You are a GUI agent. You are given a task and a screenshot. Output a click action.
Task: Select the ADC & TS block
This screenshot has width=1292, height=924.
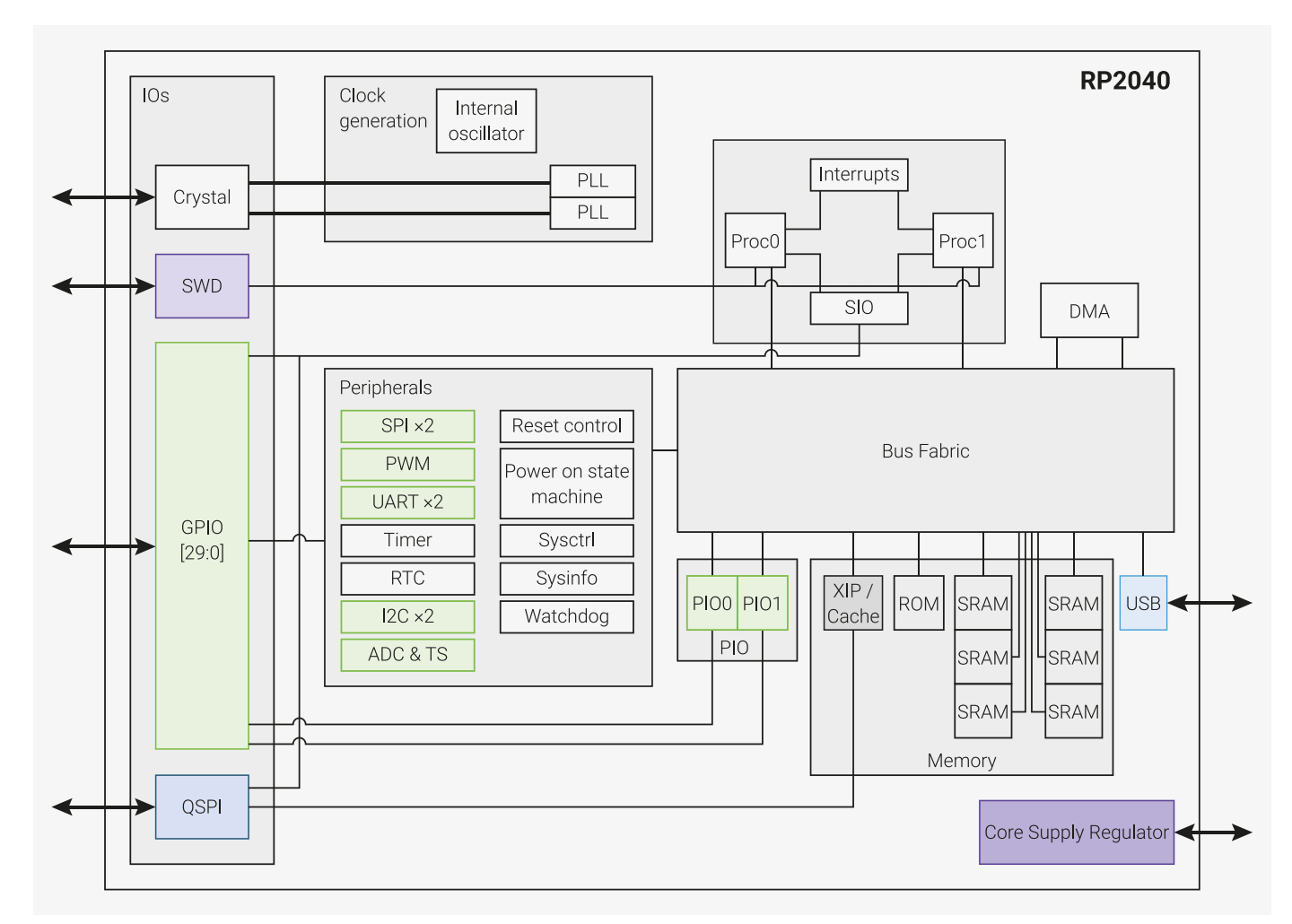[x=407, y=655]
